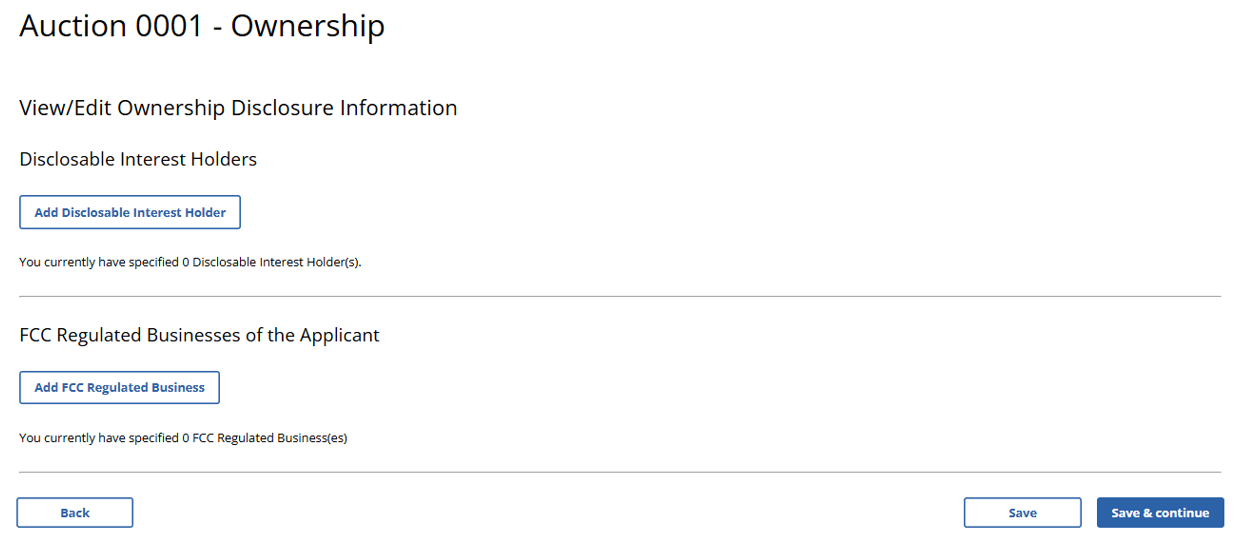Click the Add FCC Regulated Business button

click(119, 387)
